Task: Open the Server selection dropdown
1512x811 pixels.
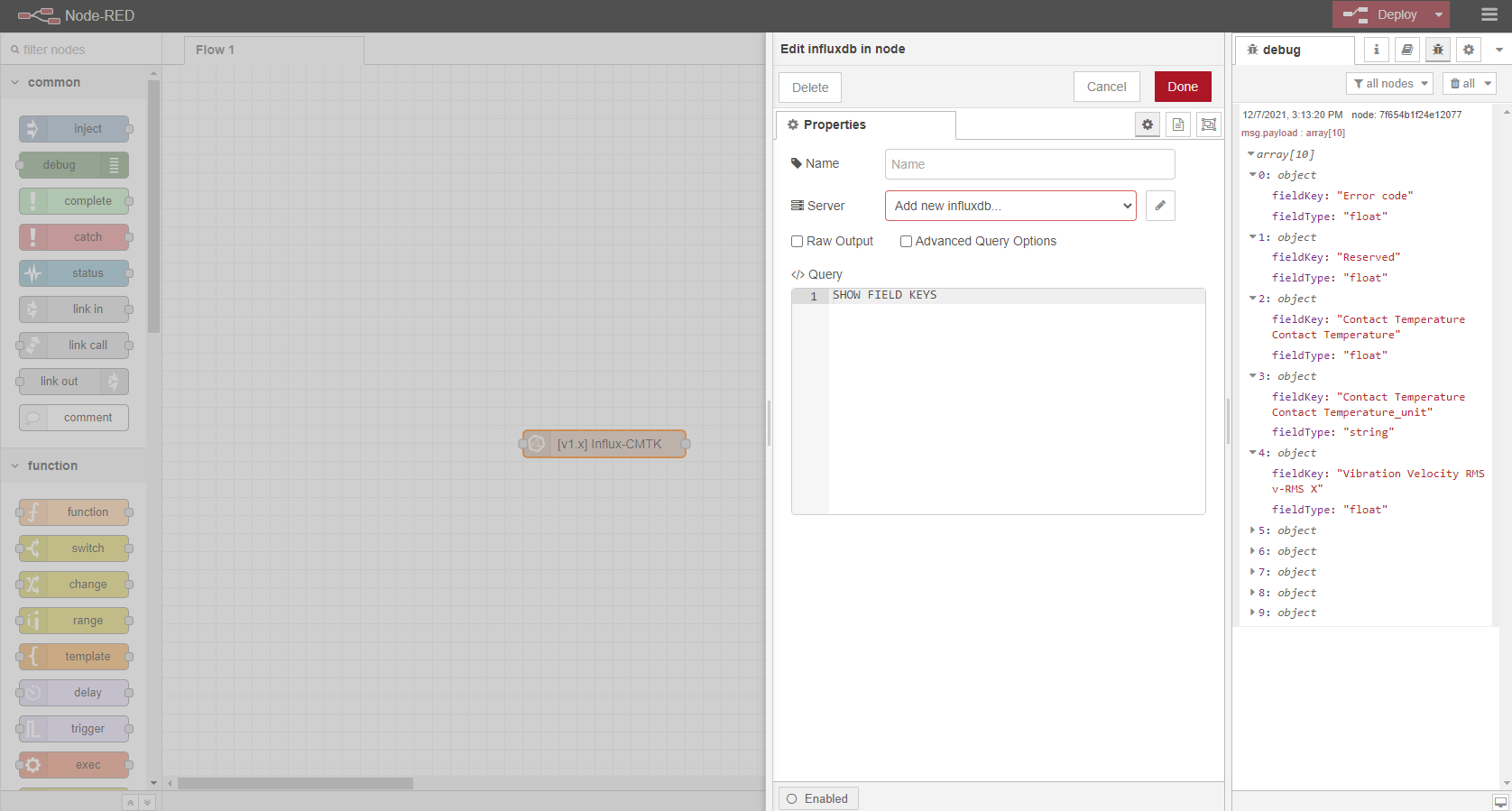Action: 1010,206
